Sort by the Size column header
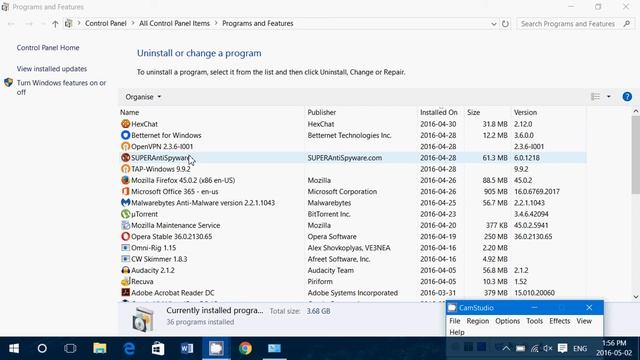640x360 pixels. (488, 112)
